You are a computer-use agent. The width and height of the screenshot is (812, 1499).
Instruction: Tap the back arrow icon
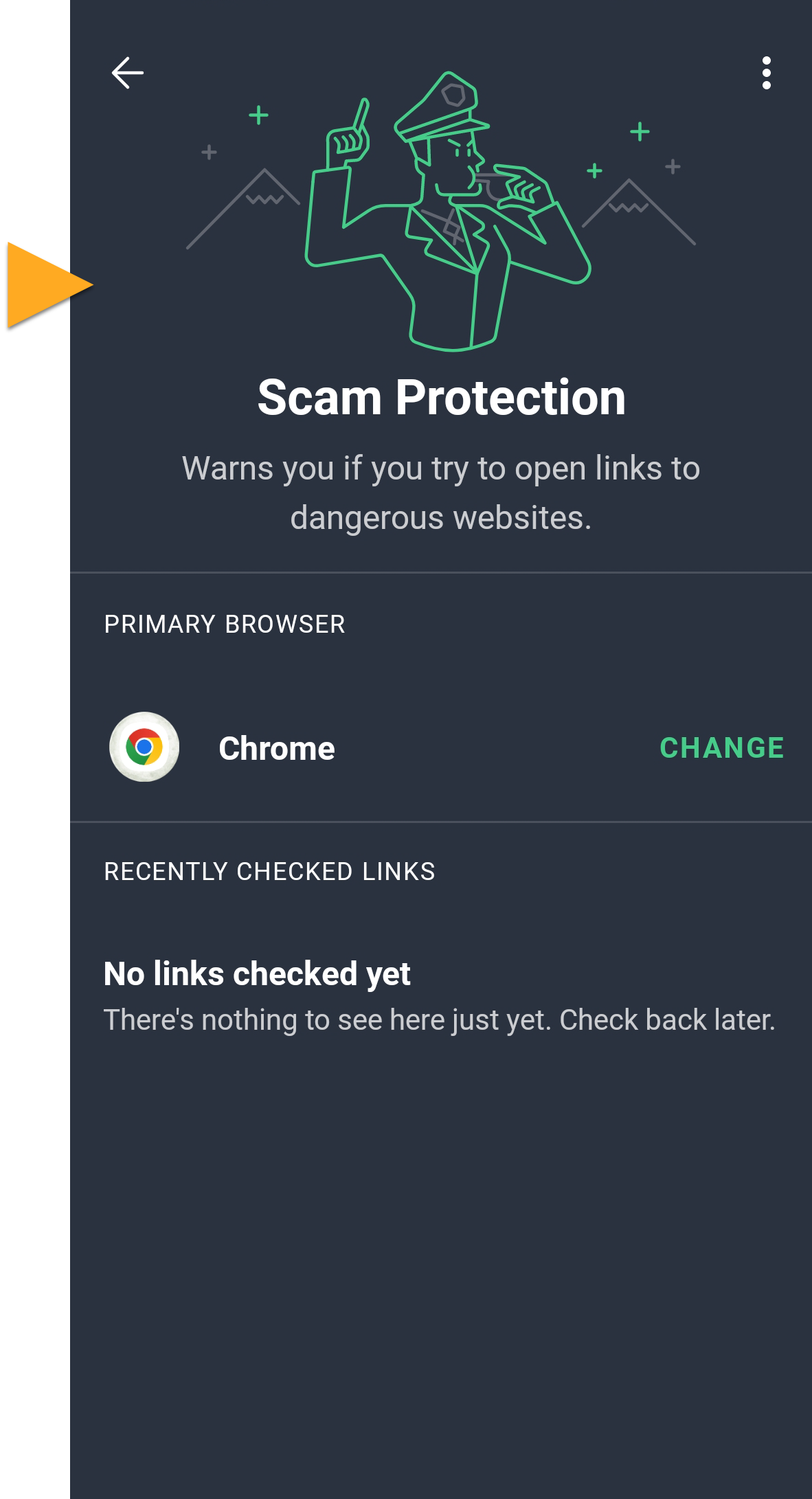(128, 73)
